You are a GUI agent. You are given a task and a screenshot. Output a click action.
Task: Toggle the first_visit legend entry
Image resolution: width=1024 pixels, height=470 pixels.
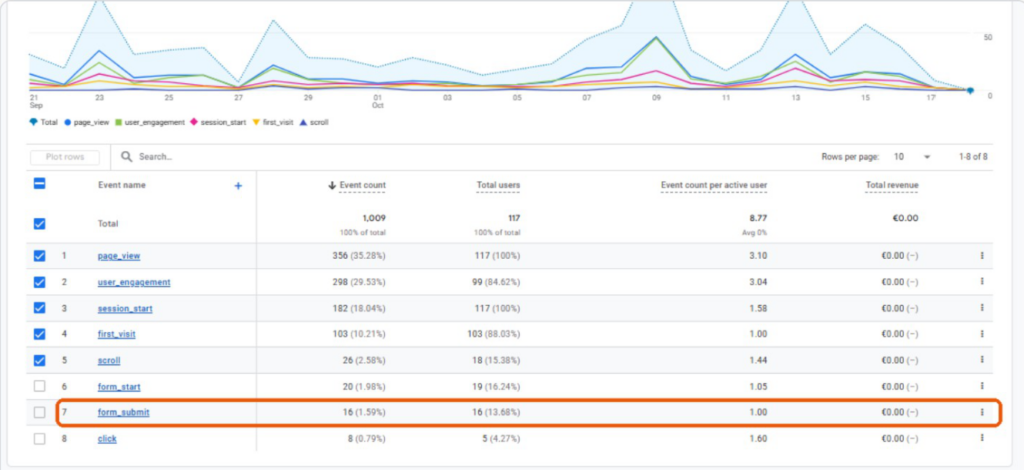pos(273,122)
